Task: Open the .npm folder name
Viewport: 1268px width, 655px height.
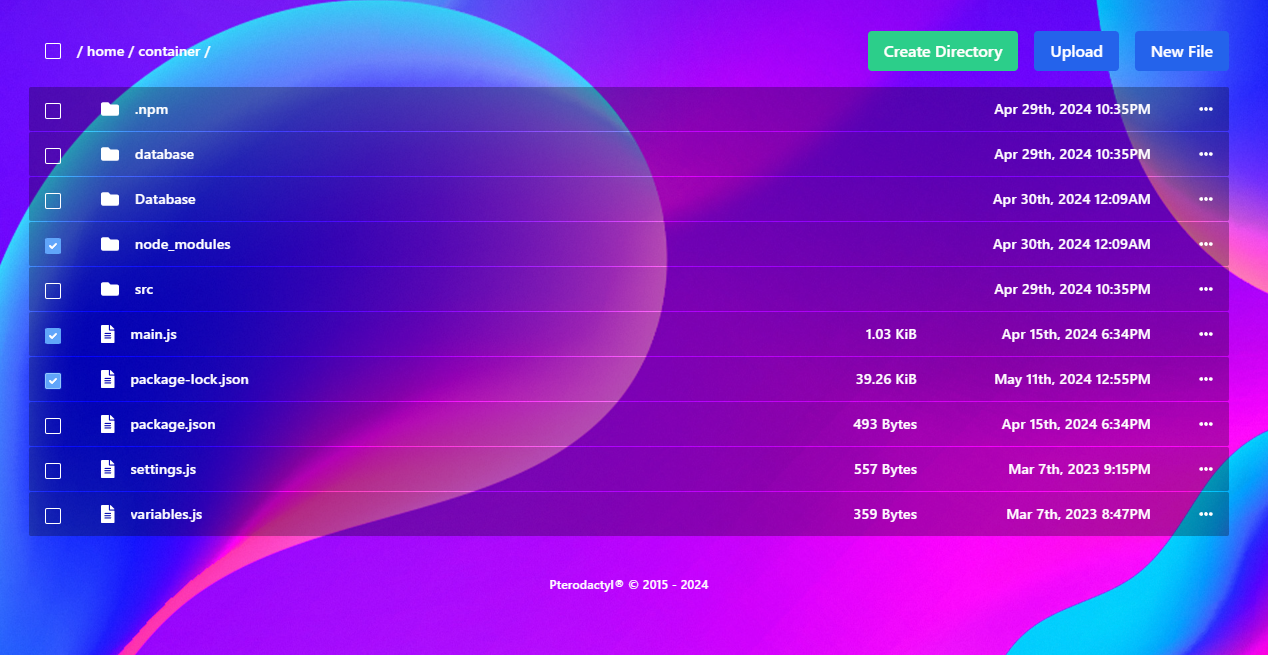Action: [150, 109]
